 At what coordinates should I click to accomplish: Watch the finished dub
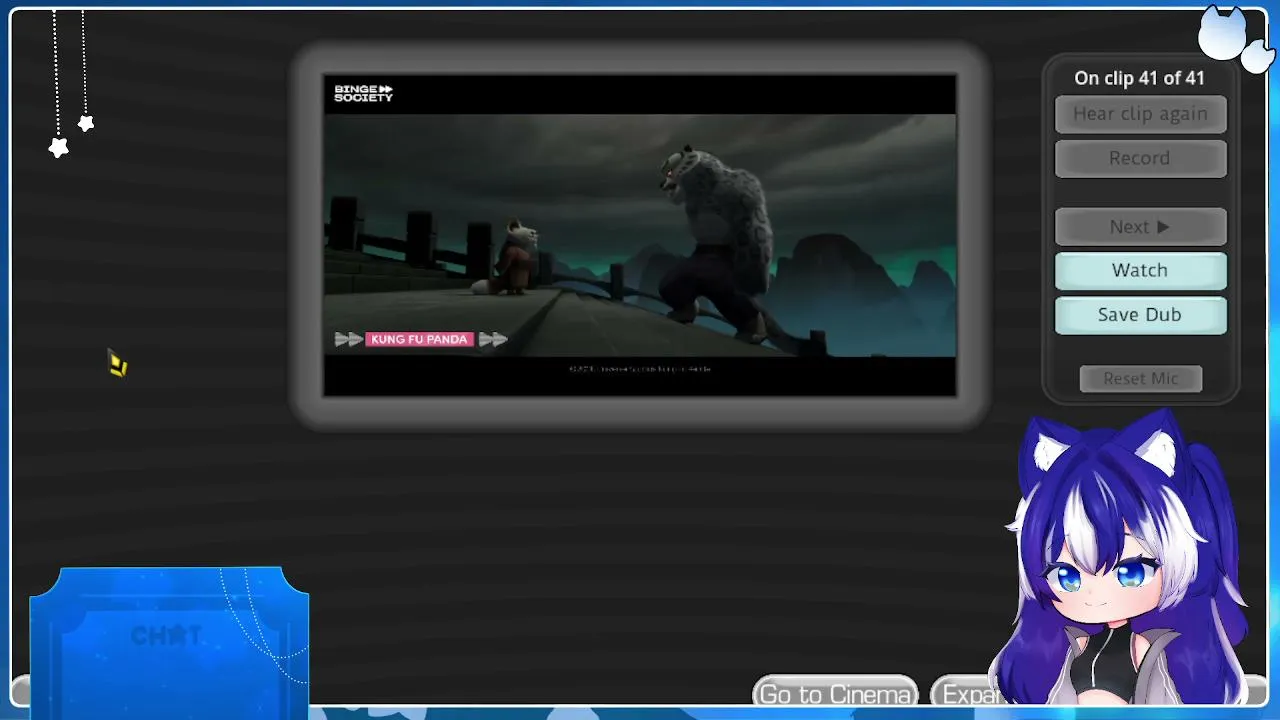[x=1140, y=270]
